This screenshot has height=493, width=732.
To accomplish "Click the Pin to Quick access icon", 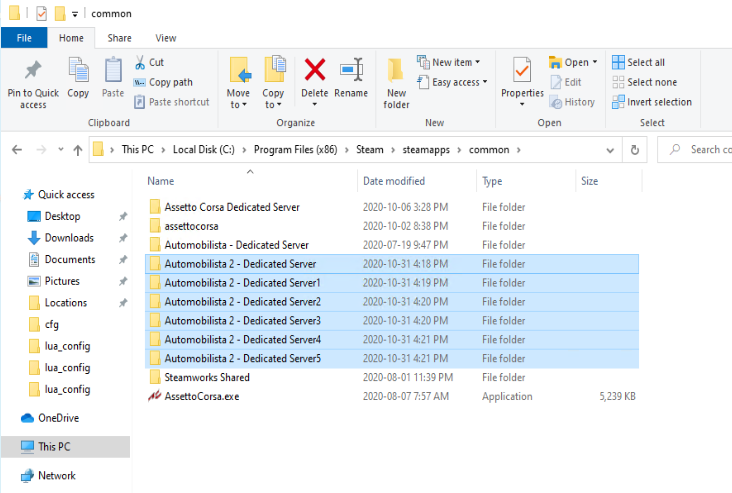I will click(33, 72).
